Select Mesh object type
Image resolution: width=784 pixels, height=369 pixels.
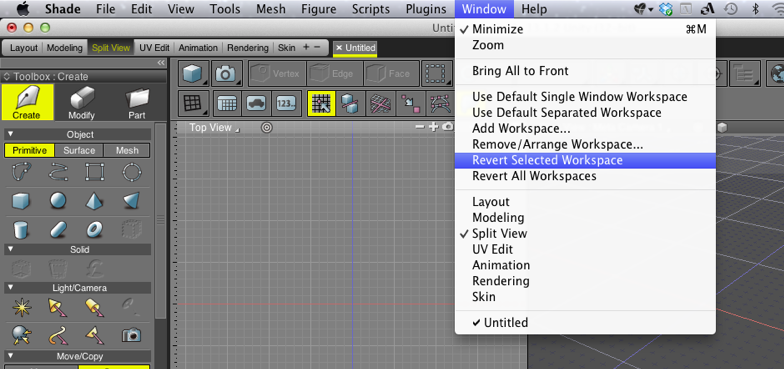click(x=127, y=150)
